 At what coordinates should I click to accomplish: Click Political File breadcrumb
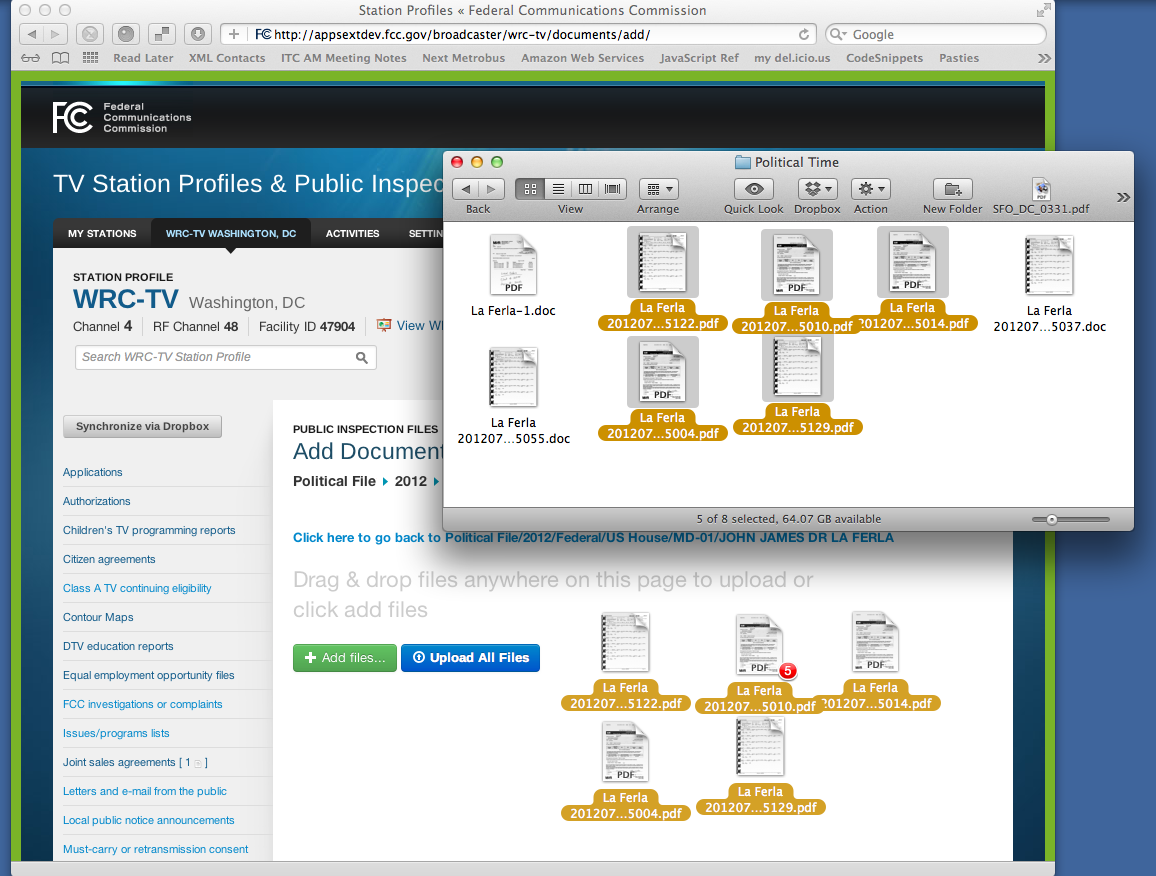coord(334,481)
